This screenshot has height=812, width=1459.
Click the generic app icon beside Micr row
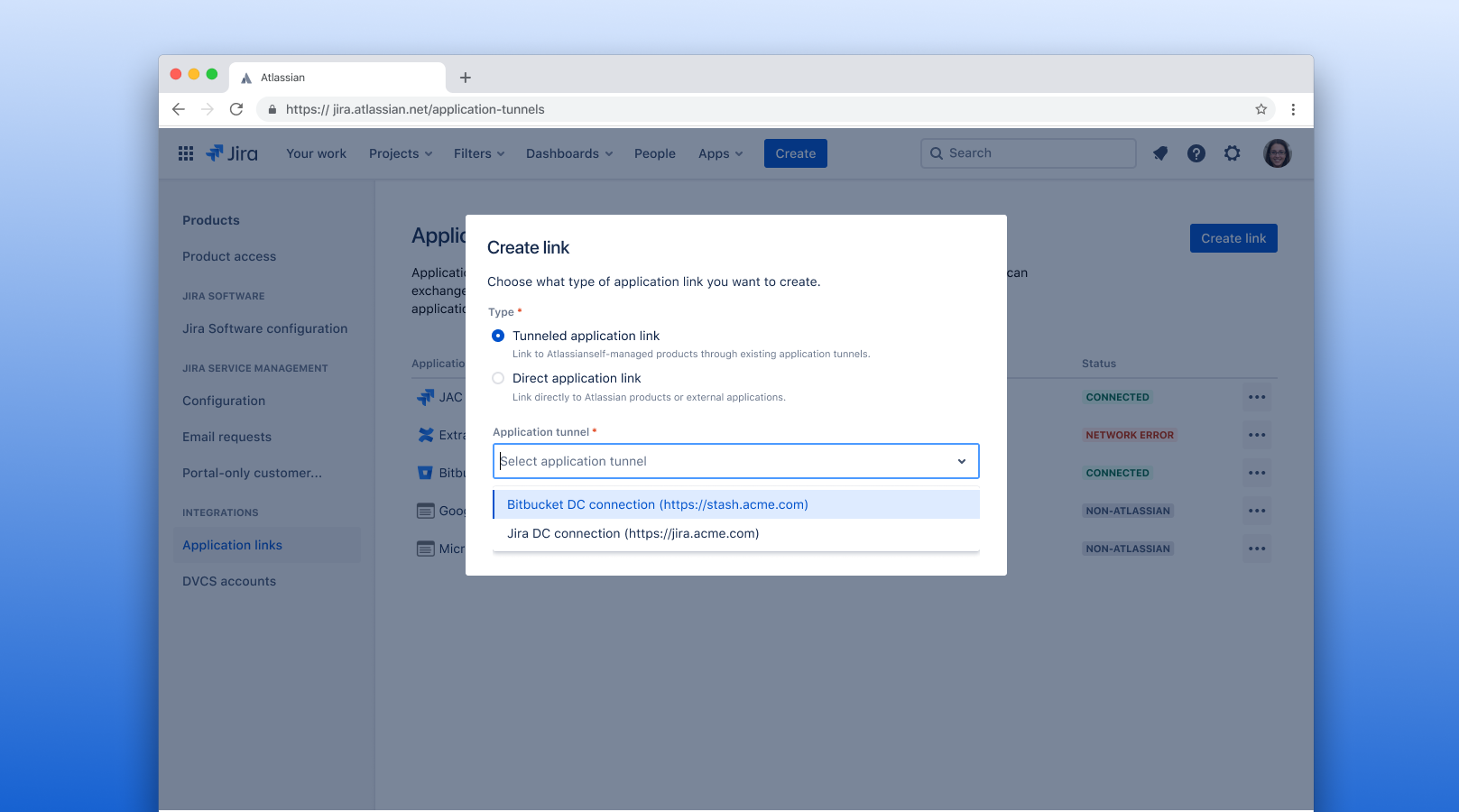pyautogui.click(x=426, y=549)
